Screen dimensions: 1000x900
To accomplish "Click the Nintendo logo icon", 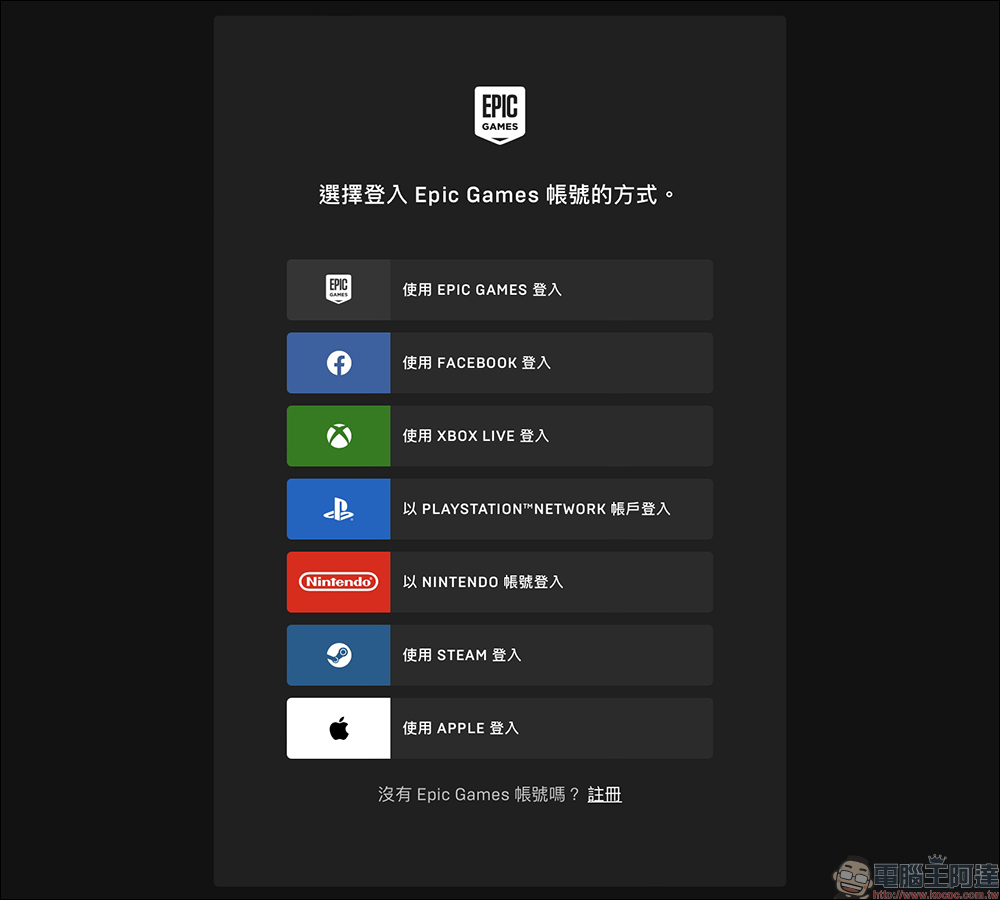I will 339,582.
